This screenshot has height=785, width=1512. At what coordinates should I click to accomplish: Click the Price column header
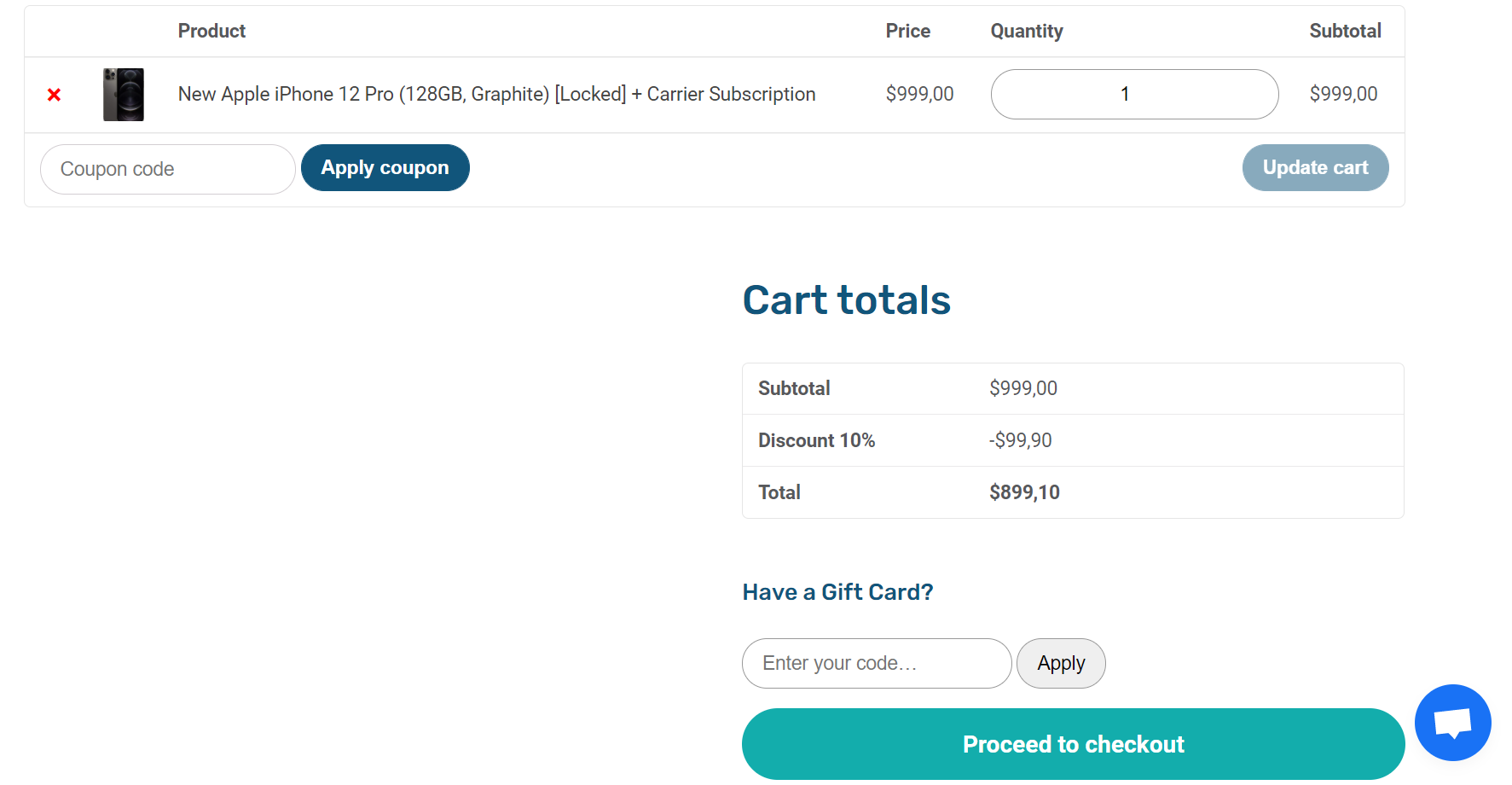coord(907,31)
